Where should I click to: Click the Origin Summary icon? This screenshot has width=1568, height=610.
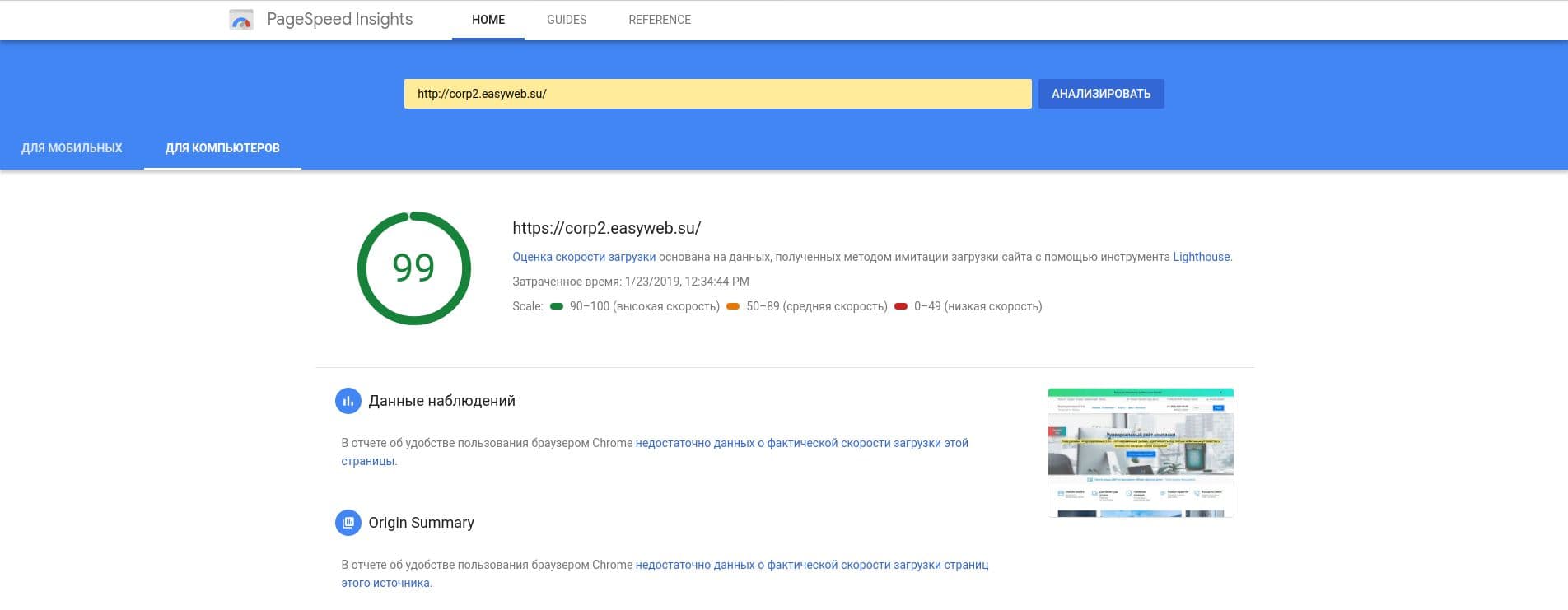348,523
